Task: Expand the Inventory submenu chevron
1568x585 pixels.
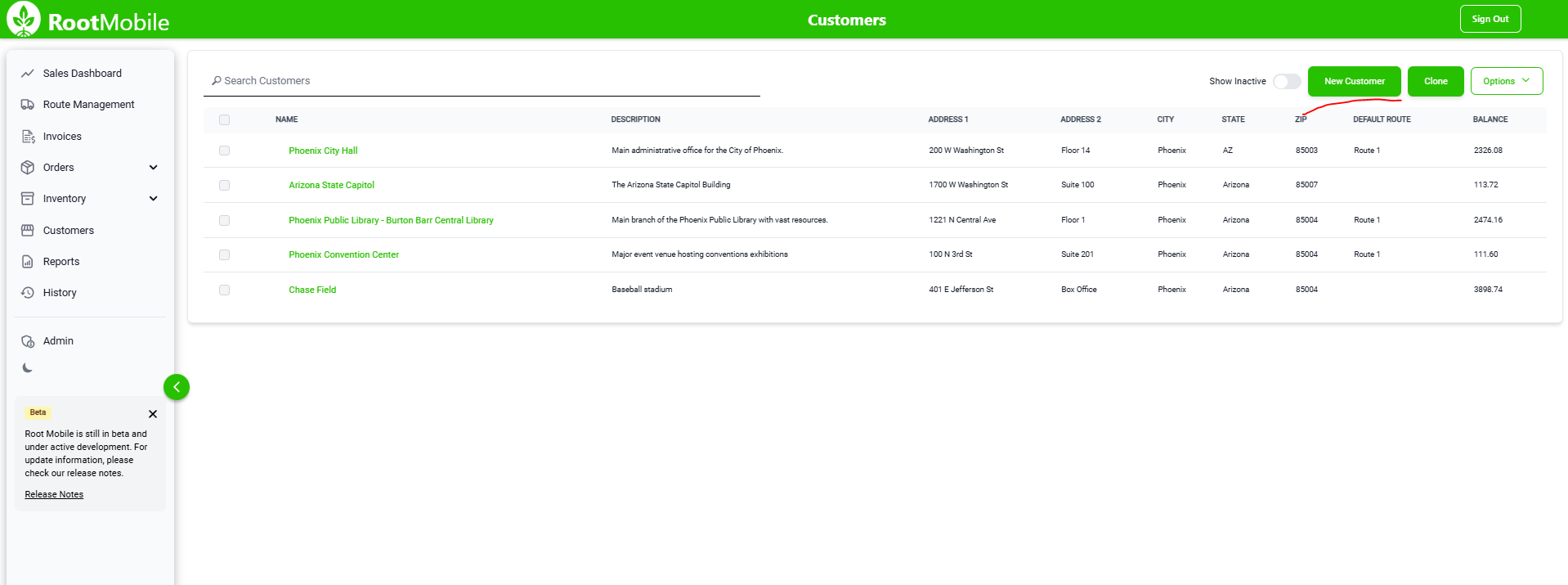Action: click(154, 199)
